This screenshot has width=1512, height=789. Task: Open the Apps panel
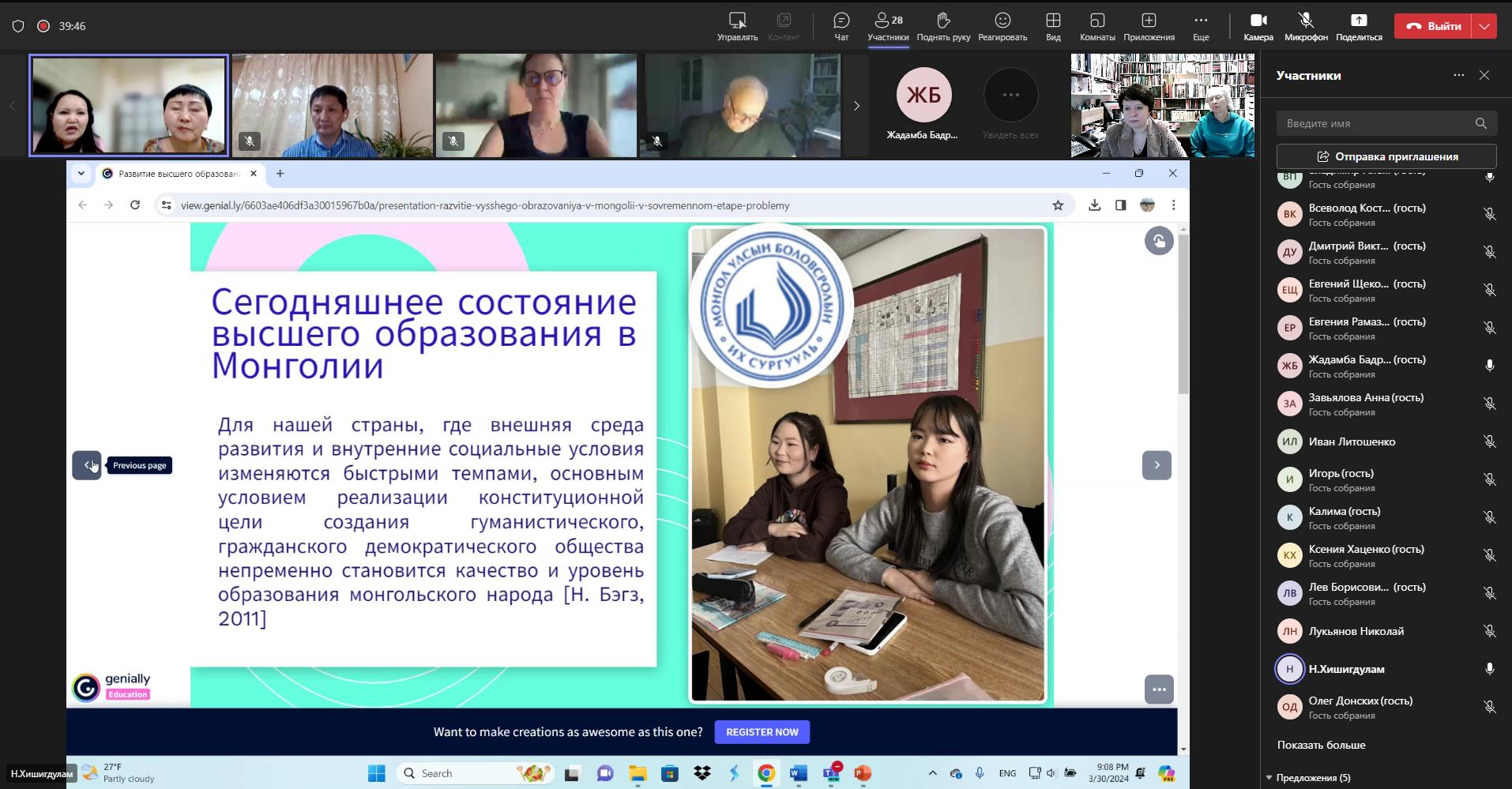click(x=1149, y=26)
